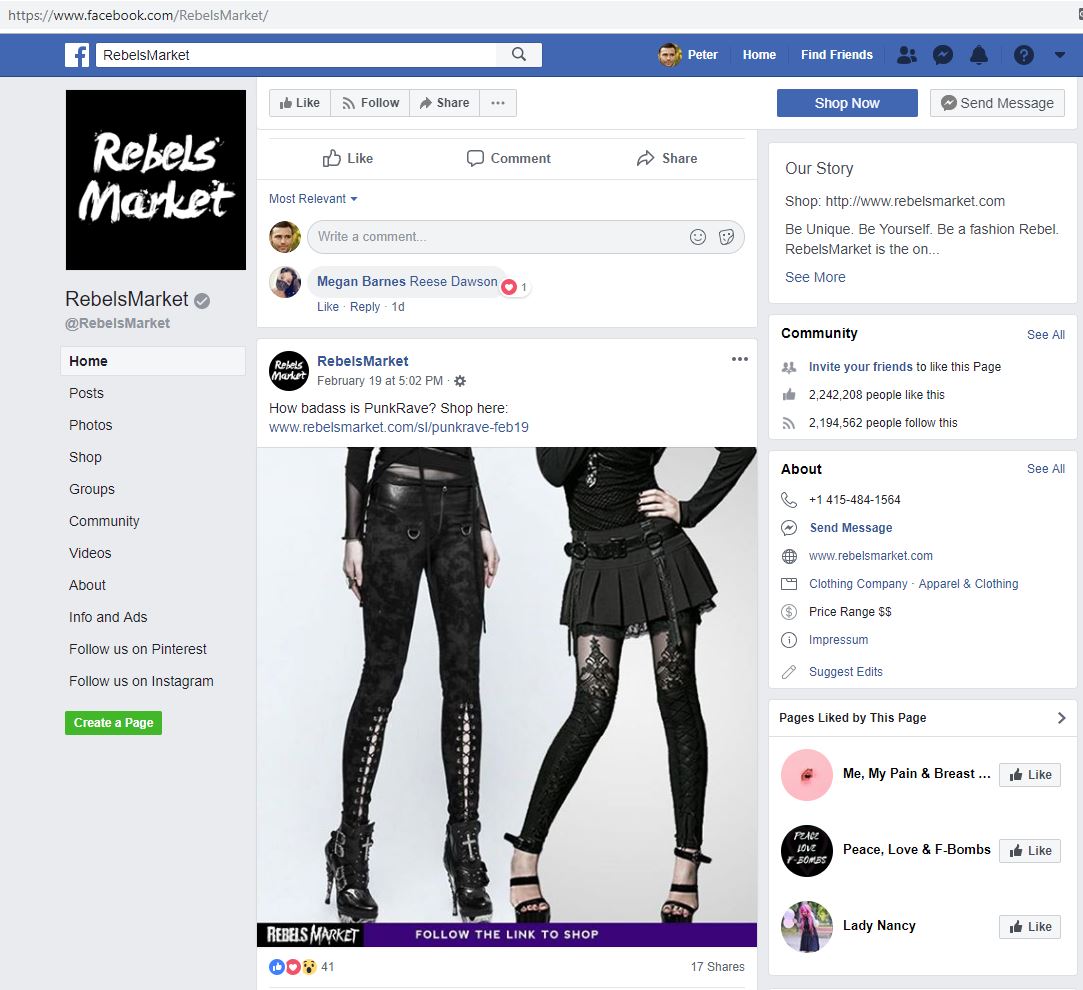Attach a sticker using the sticker icon
This screenshot has width=1083, height=990.
726,237
